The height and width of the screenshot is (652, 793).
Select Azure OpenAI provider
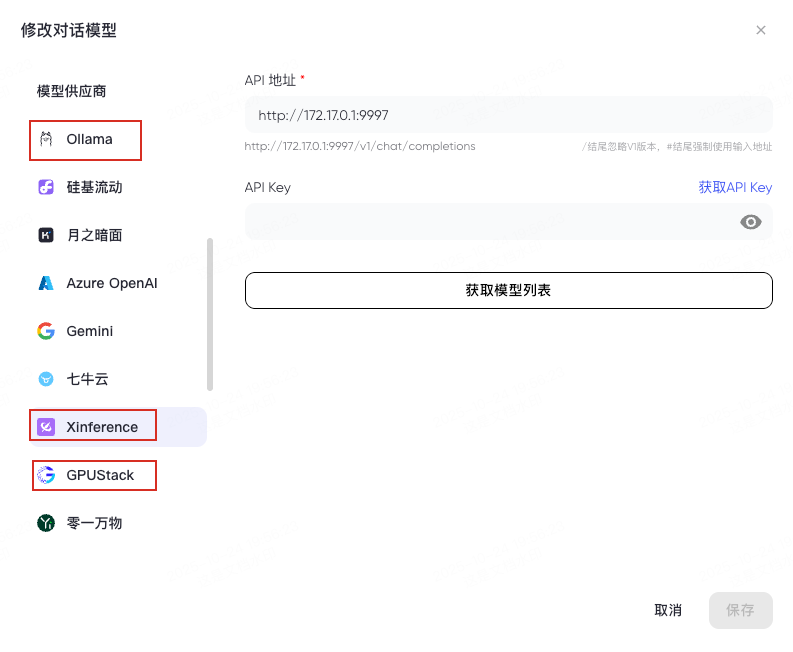click(x=112, y=283)
